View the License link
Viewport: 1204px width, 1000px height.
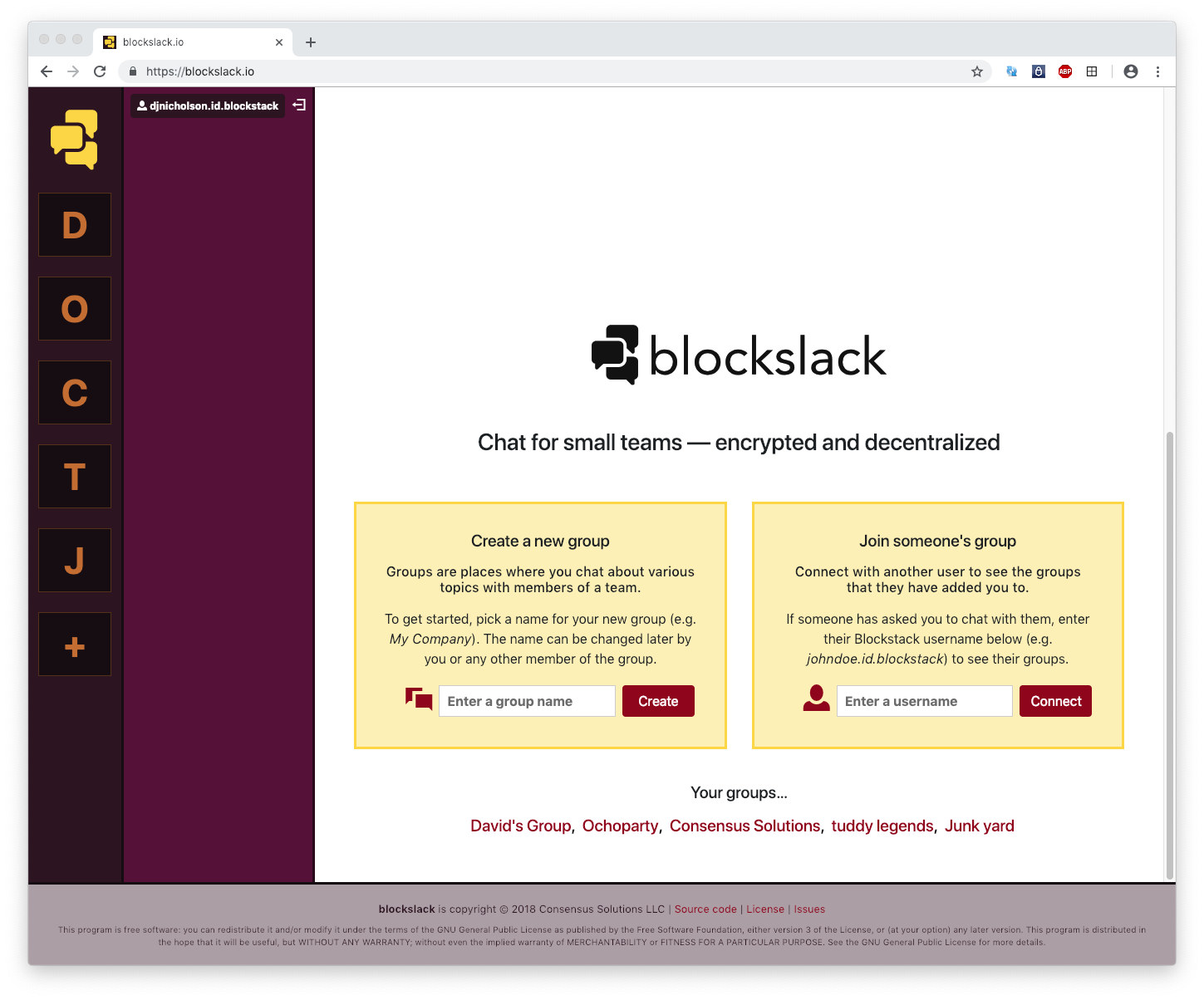[x=764, y=909]
